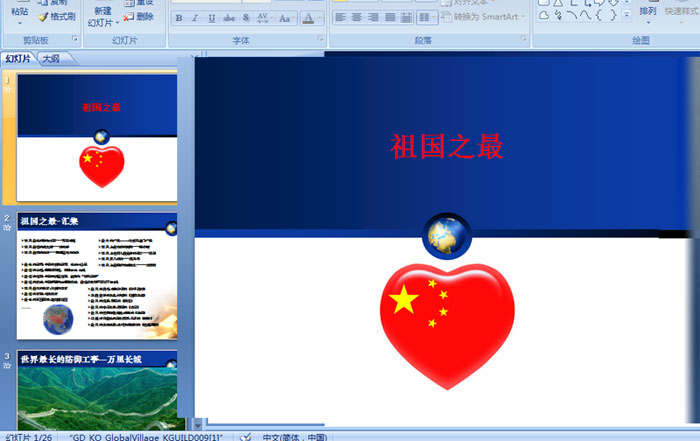Viewport: 700px width, 441px height.
Task: Select the Format Painter (格式刷) brush
Action: [57, 17]
